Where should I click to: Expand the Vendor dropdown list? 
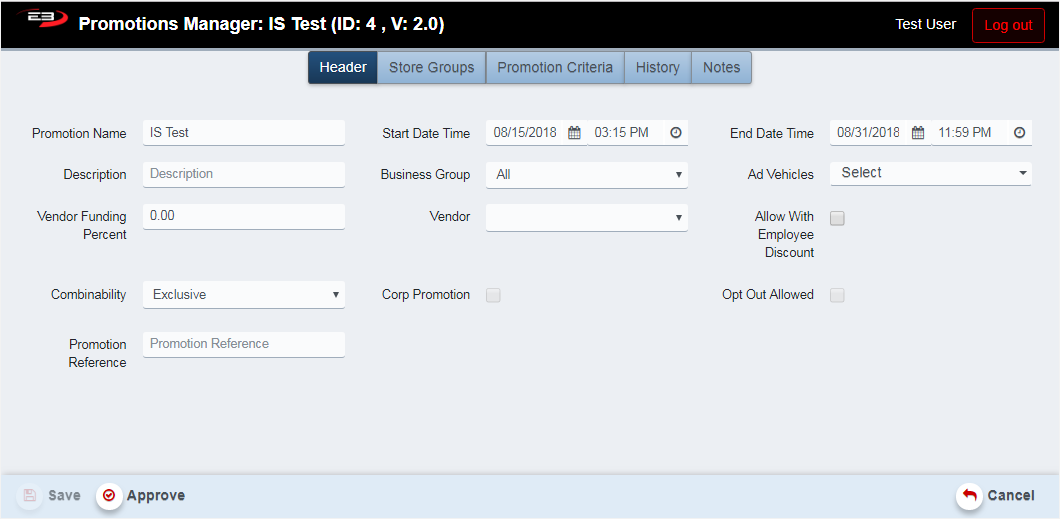pyautogui.click(x=586, y=217)
